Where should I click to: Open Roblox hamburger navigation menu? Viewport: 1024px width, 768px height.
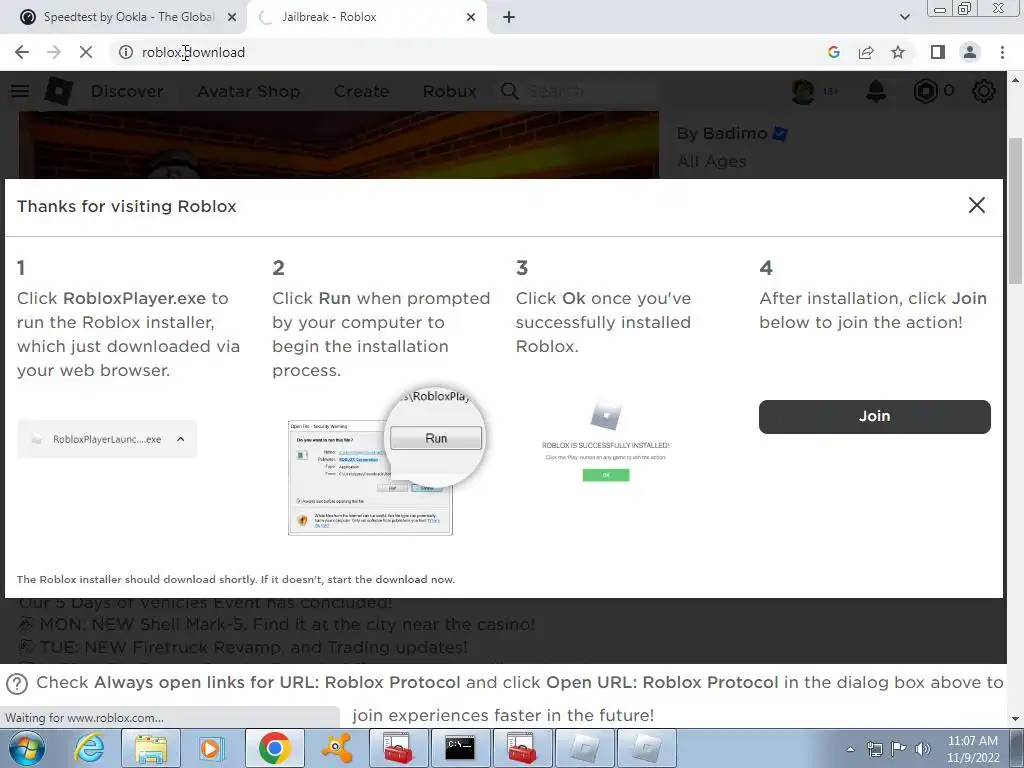(x=20, y=91)
